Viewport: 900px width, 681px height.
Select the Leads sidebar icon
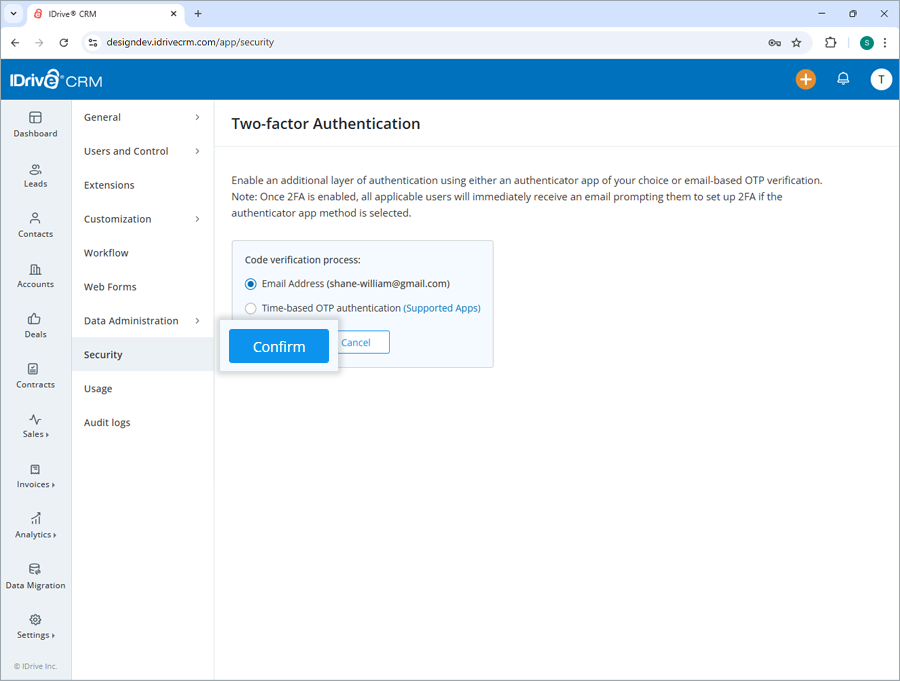(x=35, y=176)
